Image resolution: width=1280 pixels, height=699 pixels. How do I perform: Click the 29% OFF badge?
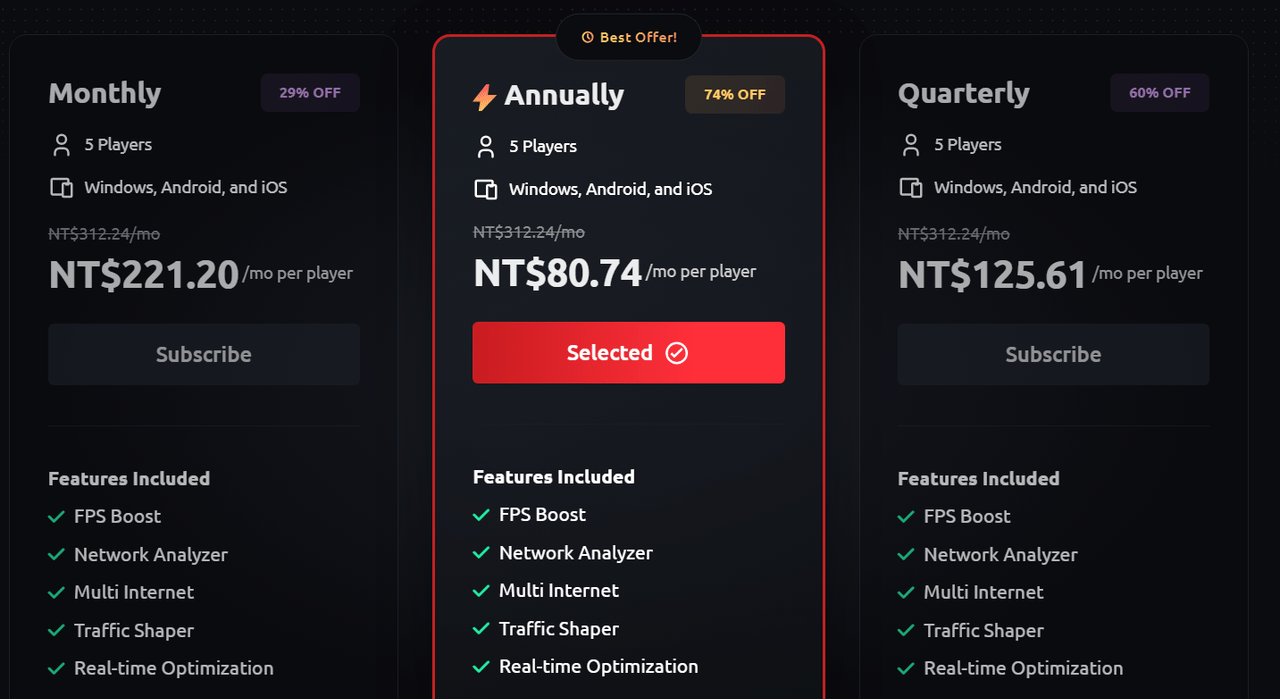coord(310,93)
